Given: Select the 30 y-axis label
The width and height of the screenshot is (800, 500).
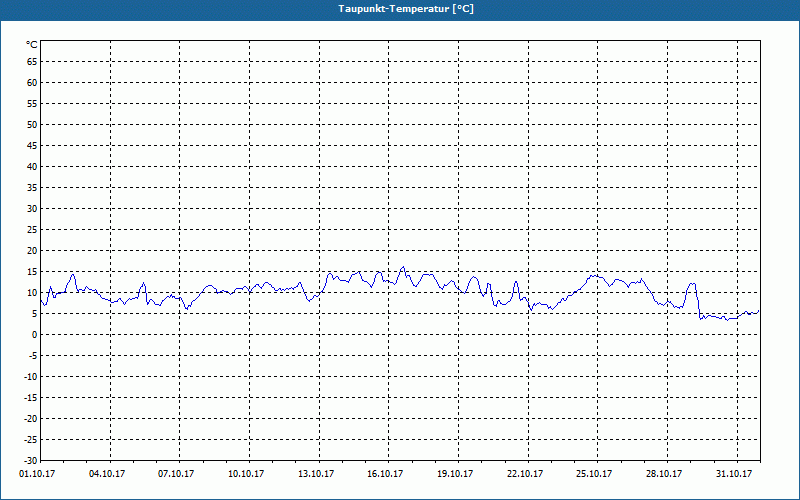Looking at the screenshot, I should click(32, 209).
